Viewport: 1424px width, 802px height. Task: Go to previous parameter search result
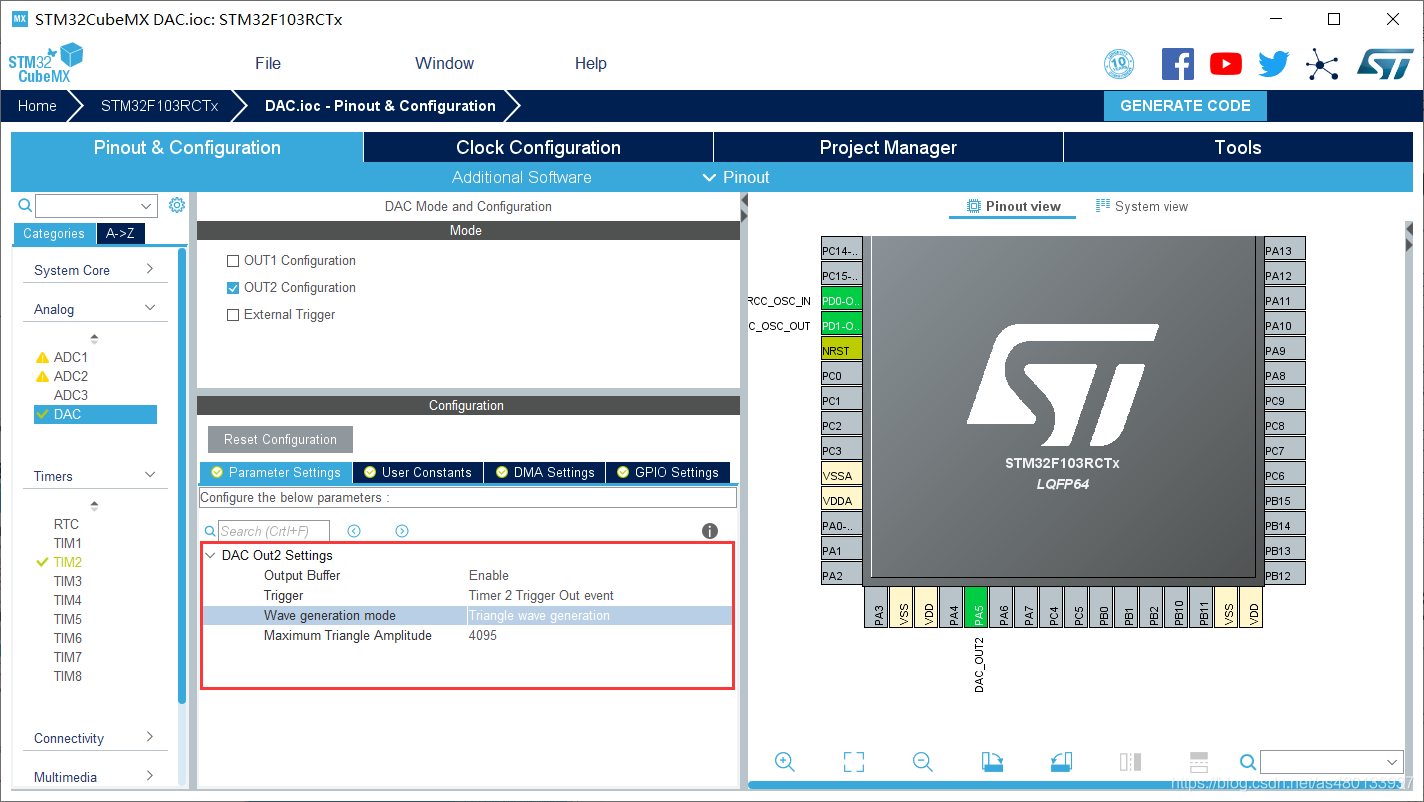pyautogui.click(x=354, y=531)
